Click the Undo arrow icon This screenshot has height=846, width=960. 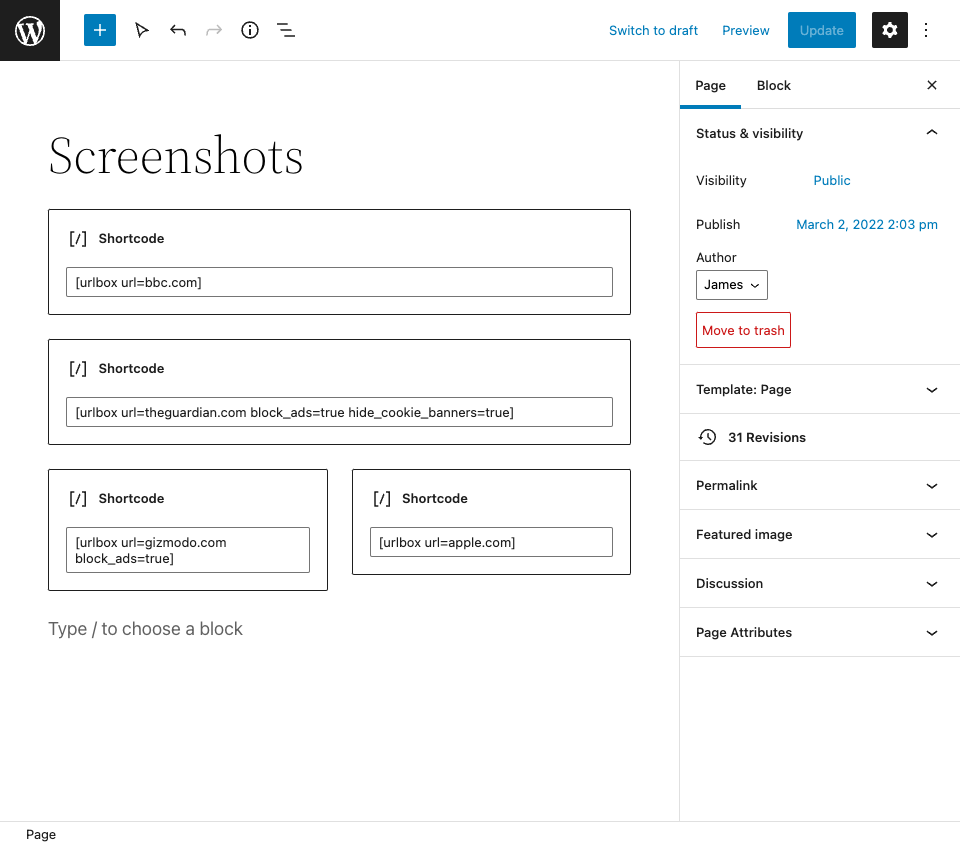click(177, 30)
